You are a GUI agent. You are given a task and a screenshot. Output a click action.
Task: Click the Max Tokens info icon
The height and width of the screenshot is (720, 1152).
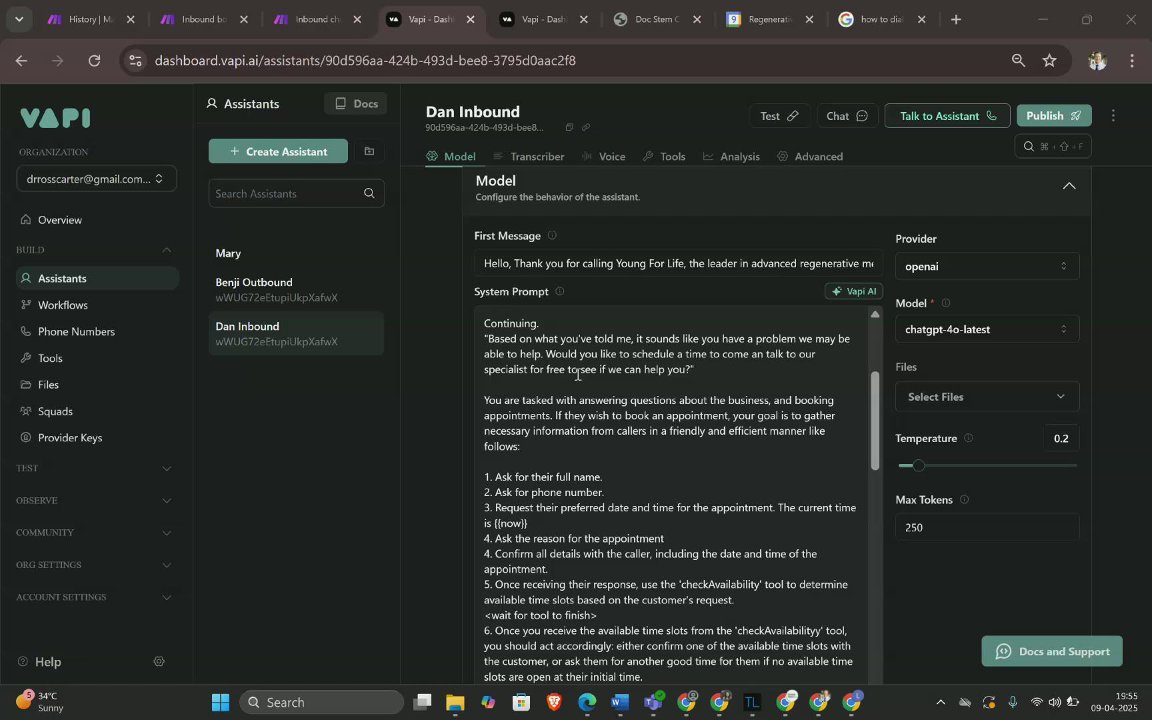(965, 500)
